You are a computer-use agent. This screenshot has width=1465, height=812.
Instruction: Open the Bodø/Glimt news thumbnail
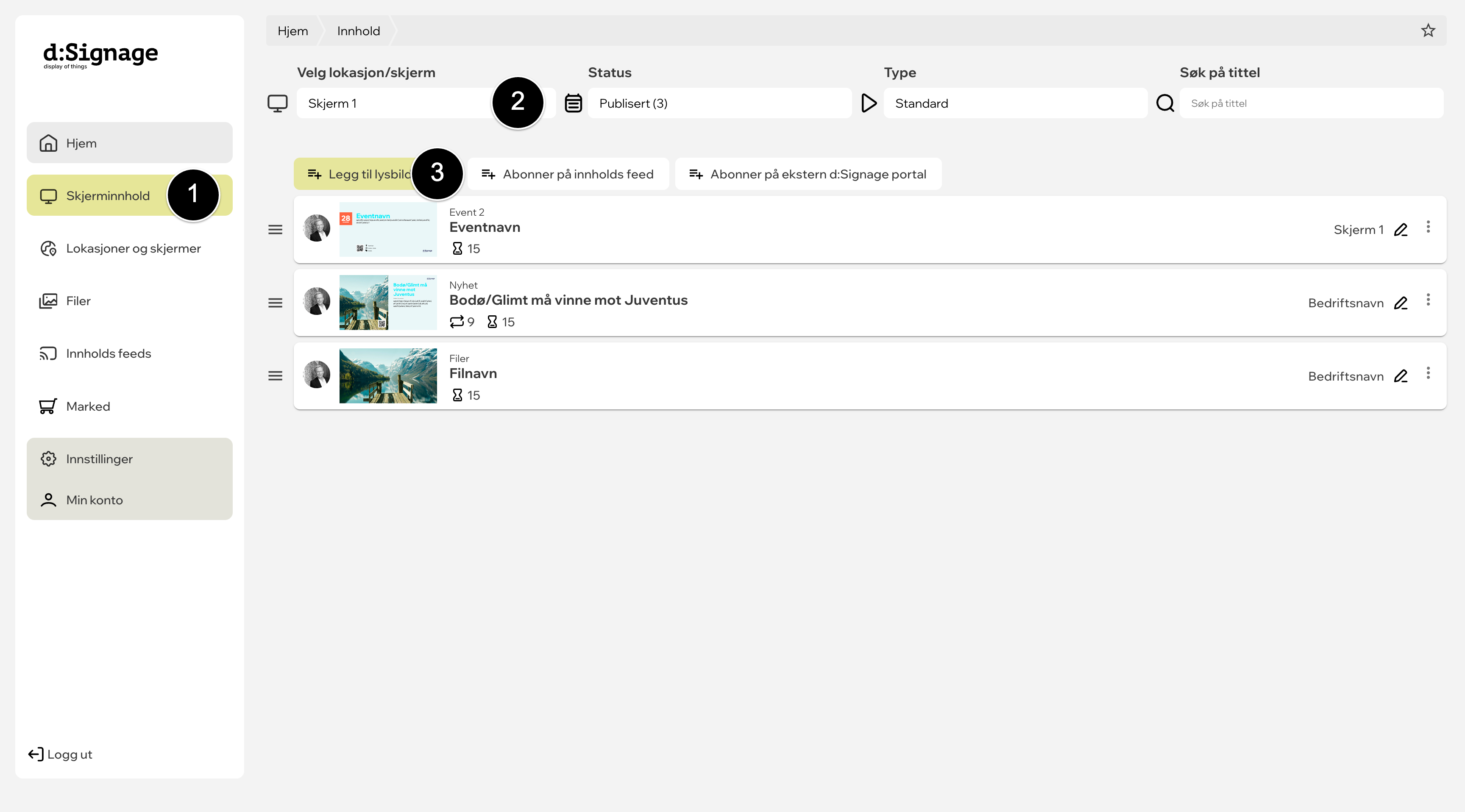coord(388,303)
